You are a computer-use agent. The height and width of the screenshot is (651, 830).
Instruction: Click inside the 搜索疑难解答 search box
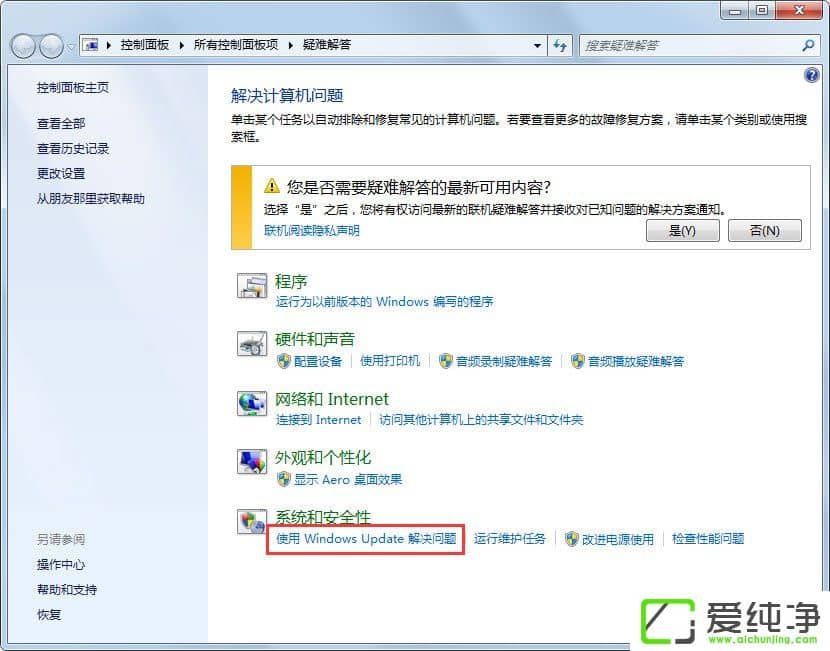690,45
